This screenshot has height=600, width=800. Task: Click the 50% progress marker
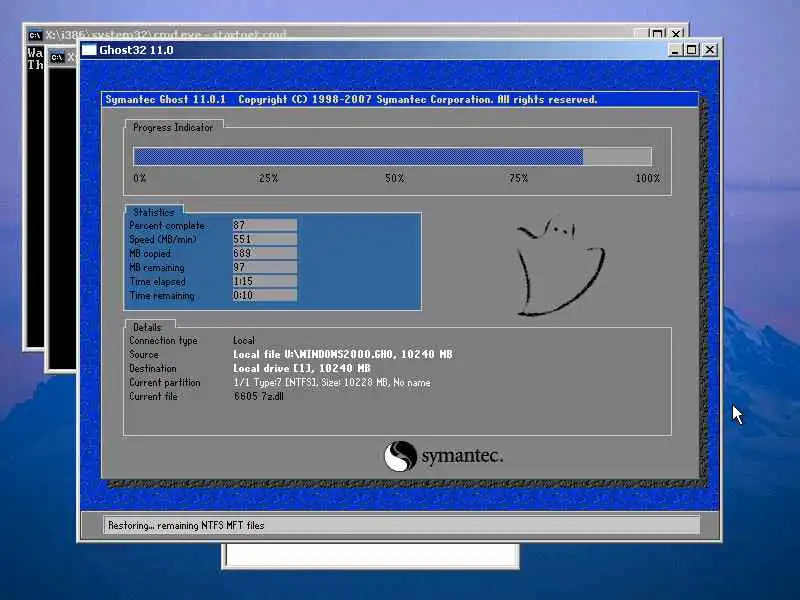tap(395, 178)
